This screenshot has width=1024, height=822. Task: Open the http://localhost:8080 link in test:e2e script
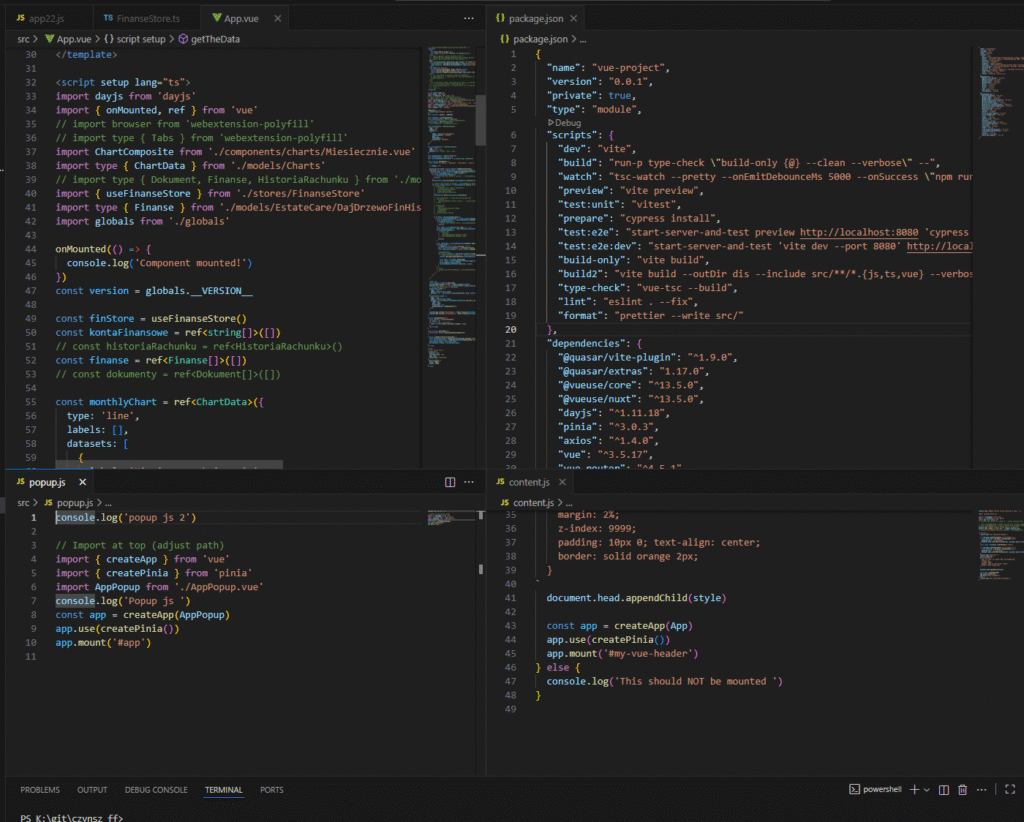(x=858, y=232)
